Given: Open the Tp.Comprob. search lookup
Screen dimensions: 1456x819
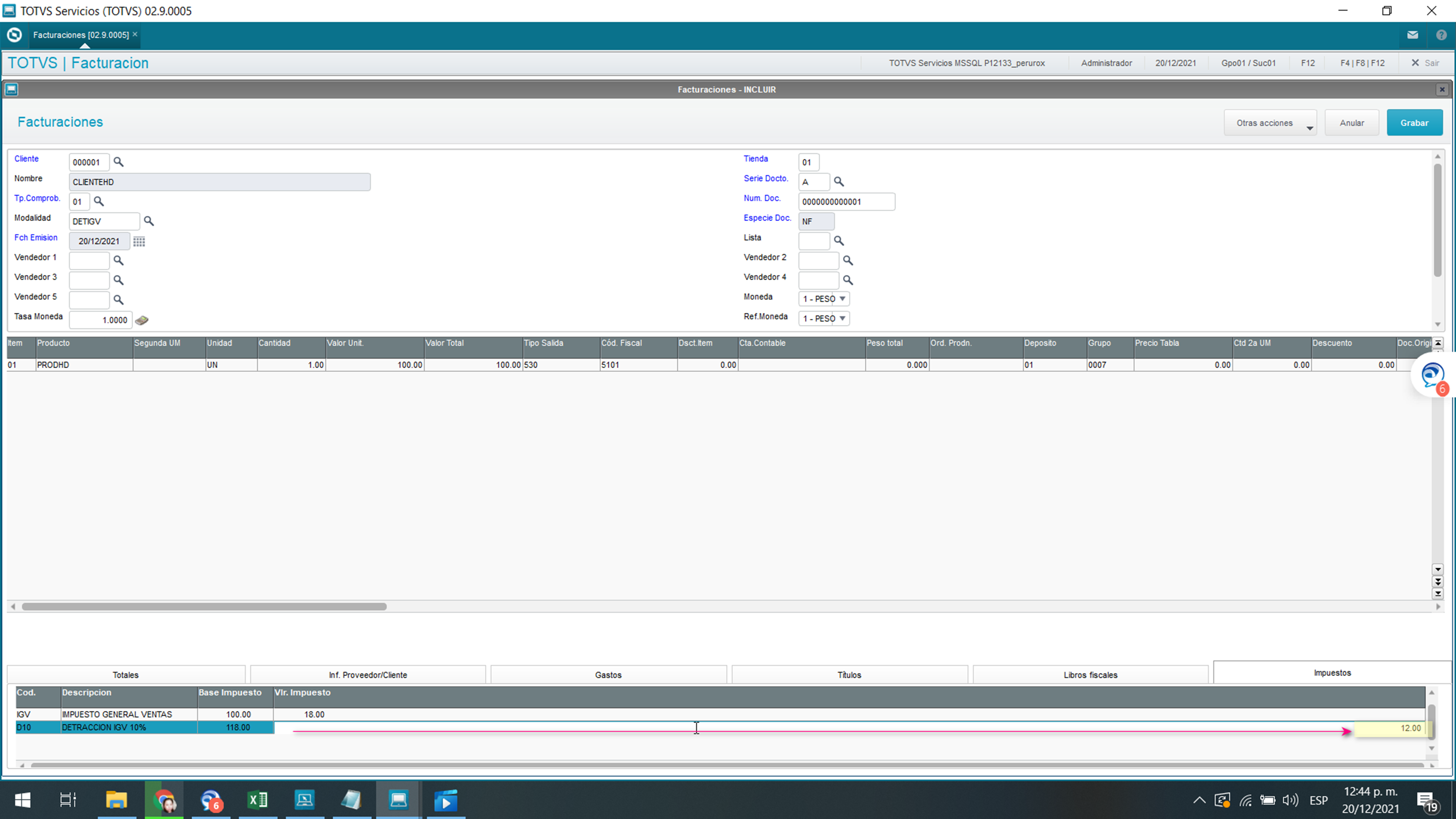Looking at the screenshot, I should tap(99, 201).
